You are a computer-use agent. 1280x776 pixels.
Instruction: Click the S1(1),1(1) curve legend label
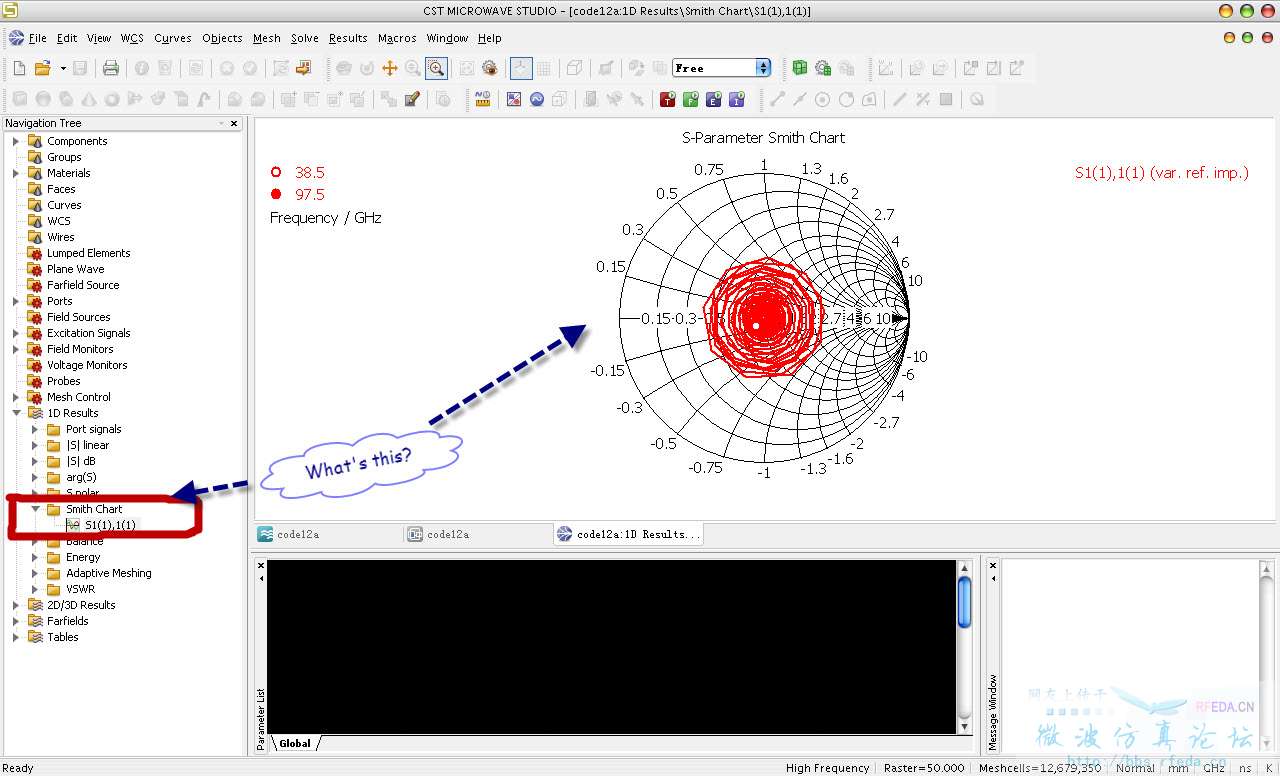coord(1162,172)
